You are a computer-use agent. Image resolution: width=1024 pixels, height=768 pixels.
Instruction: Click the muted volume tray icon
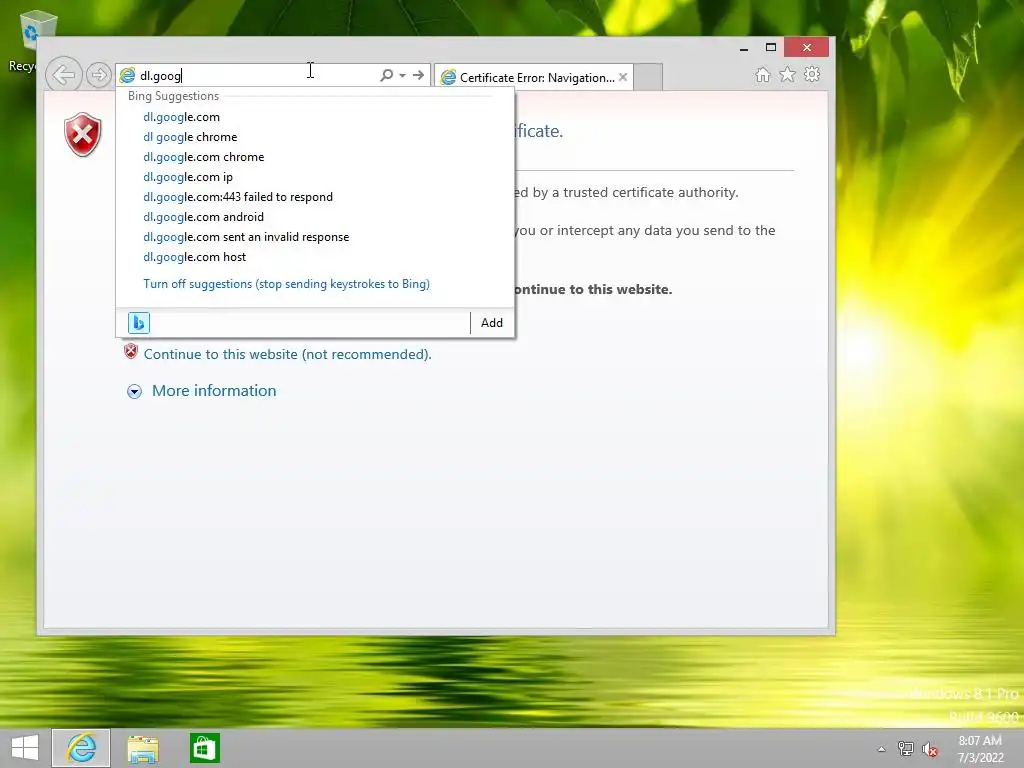(x=930, y=749)
